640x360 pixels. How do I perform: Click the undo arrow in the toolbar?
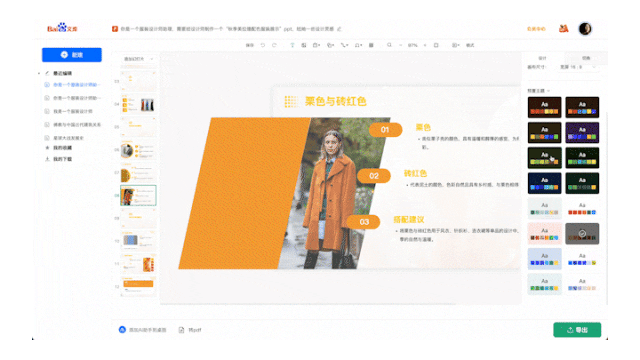click(263, 45)
